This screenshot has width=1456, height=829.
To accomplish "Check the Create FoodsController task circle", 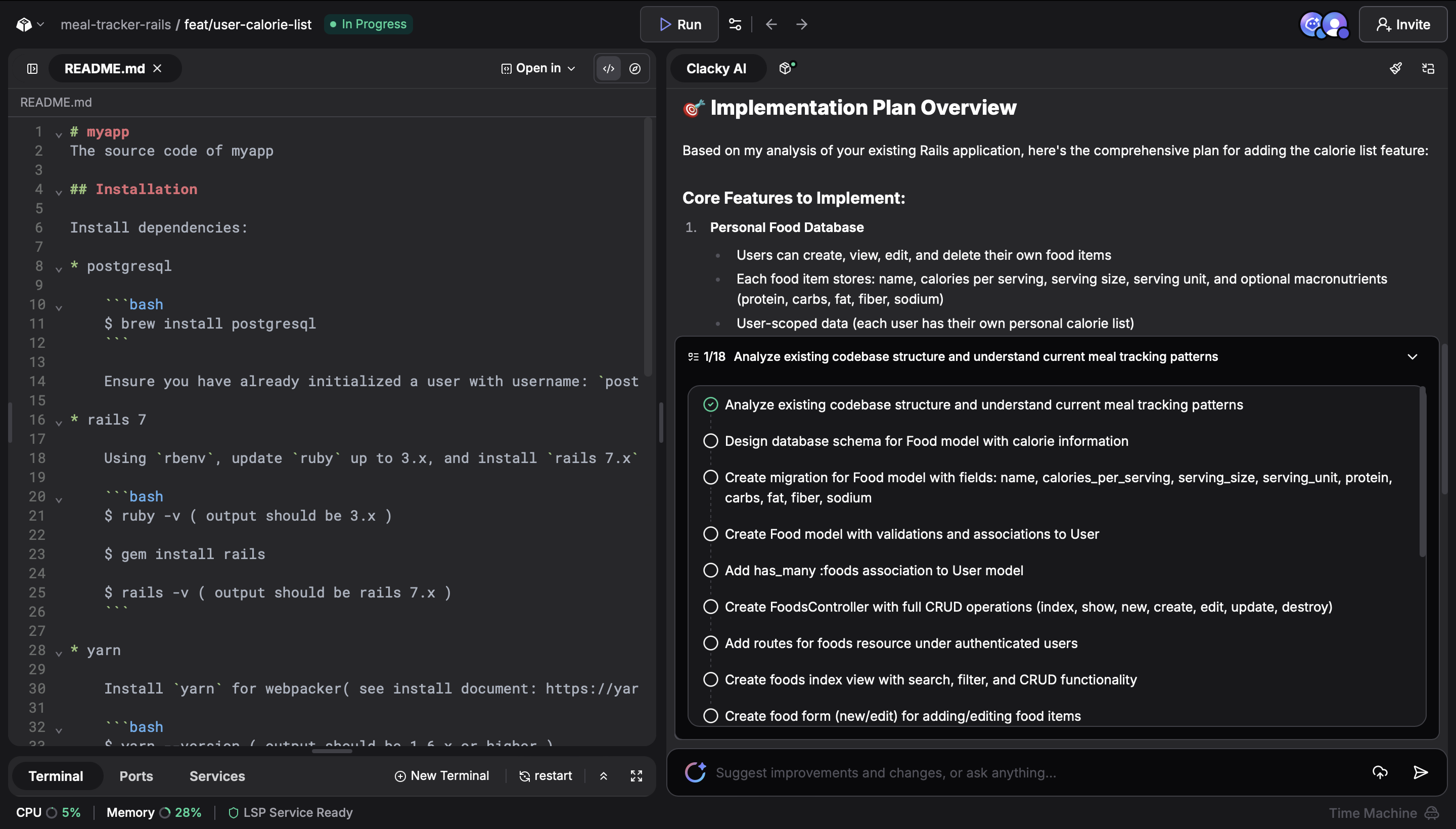I will [711, 607].
